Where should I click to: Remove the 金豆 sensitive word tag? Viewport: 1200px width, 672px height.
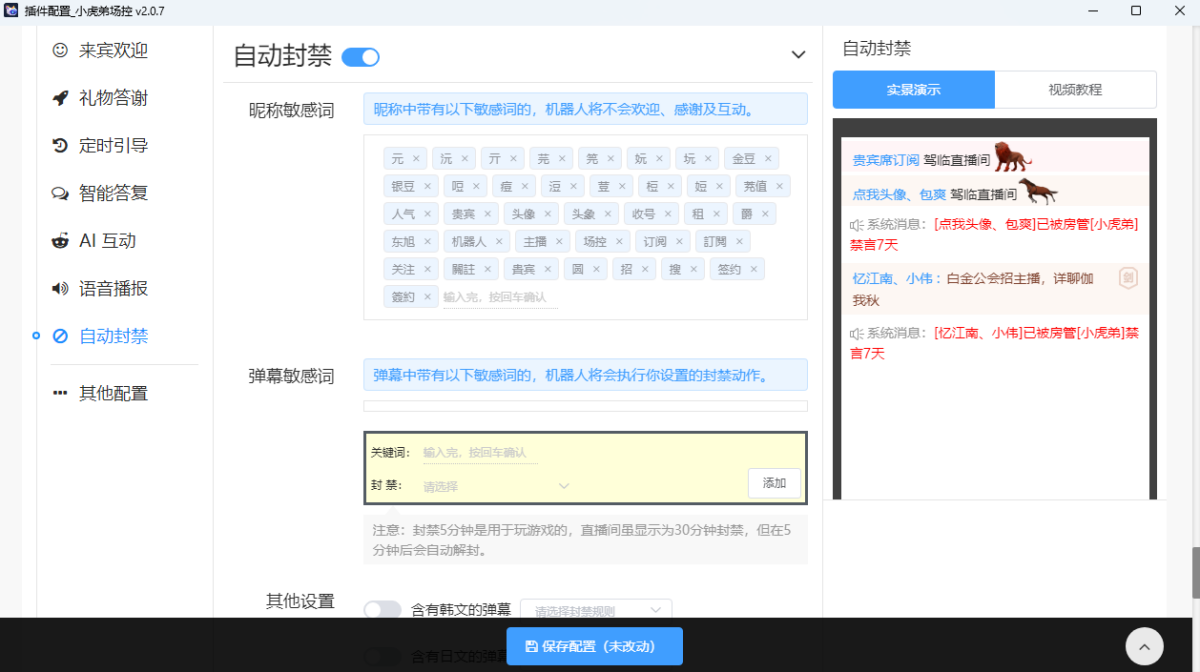tap(768, 158)
